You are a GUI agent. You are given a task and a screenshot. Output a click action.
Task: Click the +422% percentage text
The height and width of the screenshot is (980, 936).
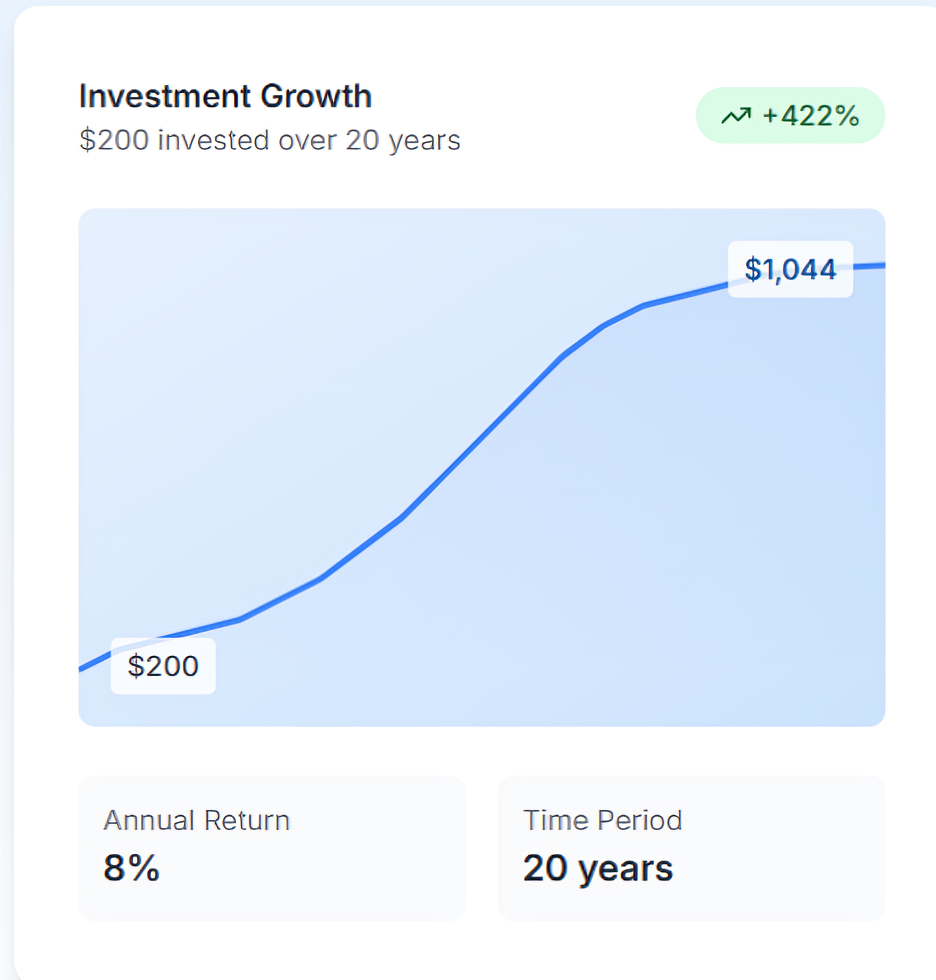(810, 116)
